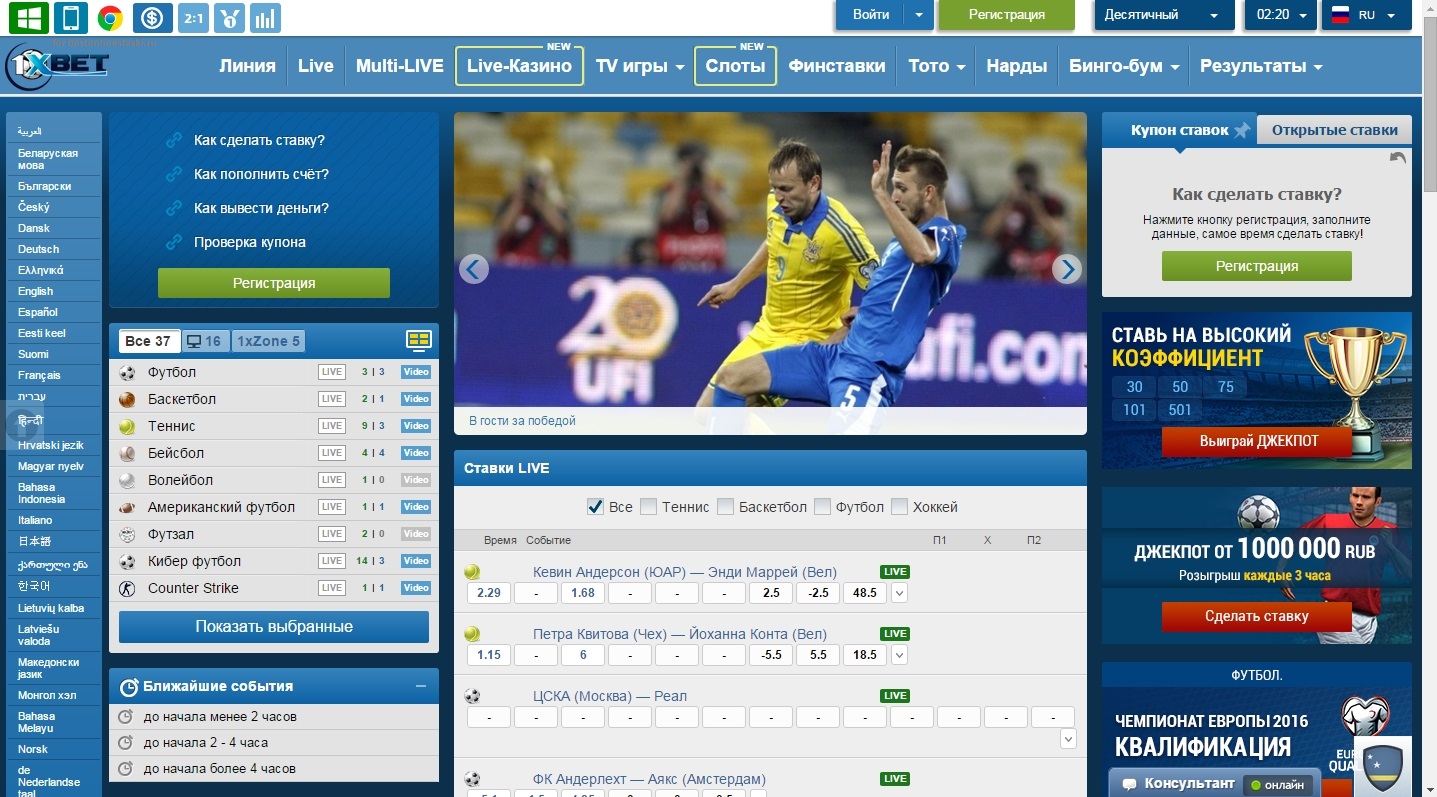This screenshot has height=797, width=1437.
Task: Open the Windows app icon in top bar
Action: [x=30, y=17]
